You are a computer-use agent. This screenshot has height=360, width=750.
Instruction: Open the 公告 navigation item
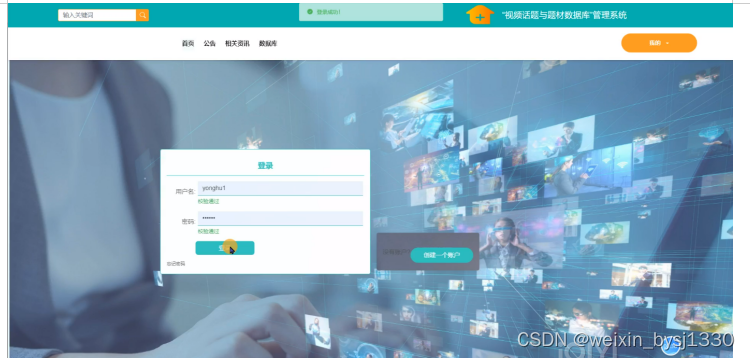pyautogui.click(x=210, y=44)
